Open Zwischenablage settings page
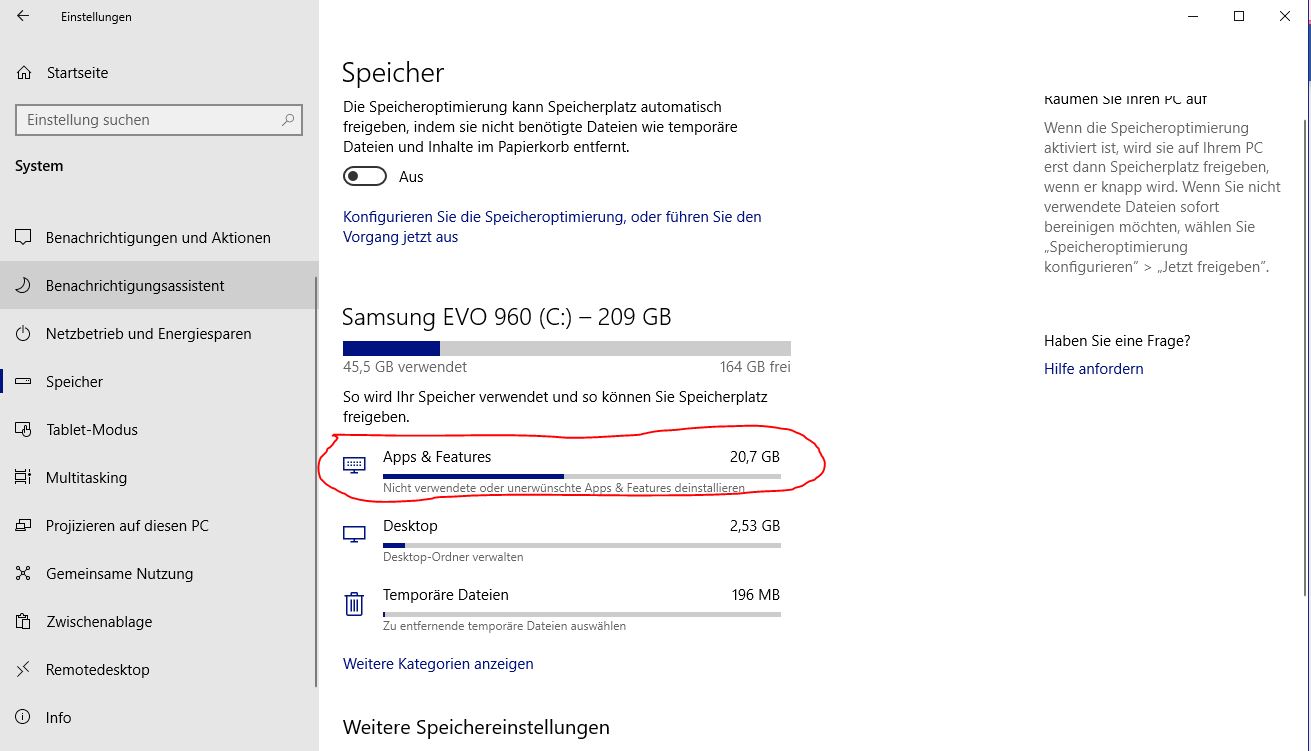The height and width of the screenshot is (751, 1311). coord(158,622)
